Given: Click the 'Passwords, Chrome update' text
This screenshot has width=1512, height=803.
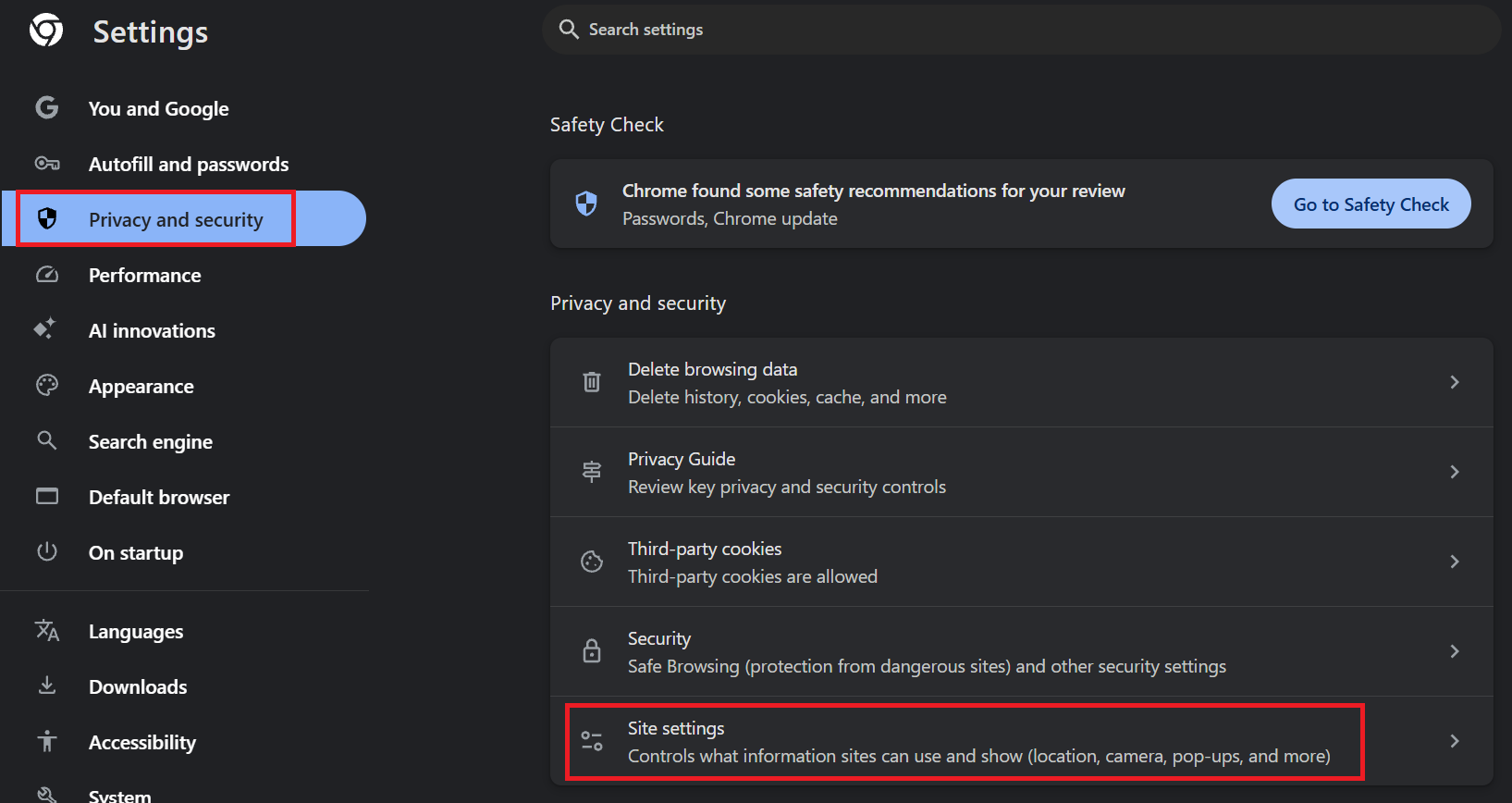Looking at the screenshot, I should tap(730, 219).
